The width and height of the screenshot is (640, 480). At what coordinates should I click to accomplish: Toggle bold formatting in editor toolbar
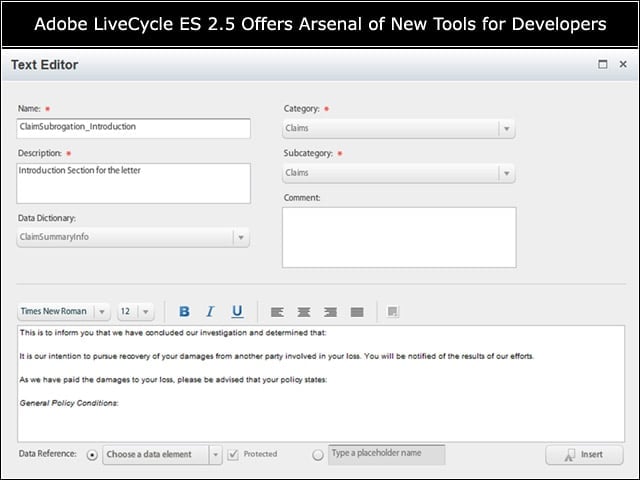pyautogui.click(x=184, y=311)
